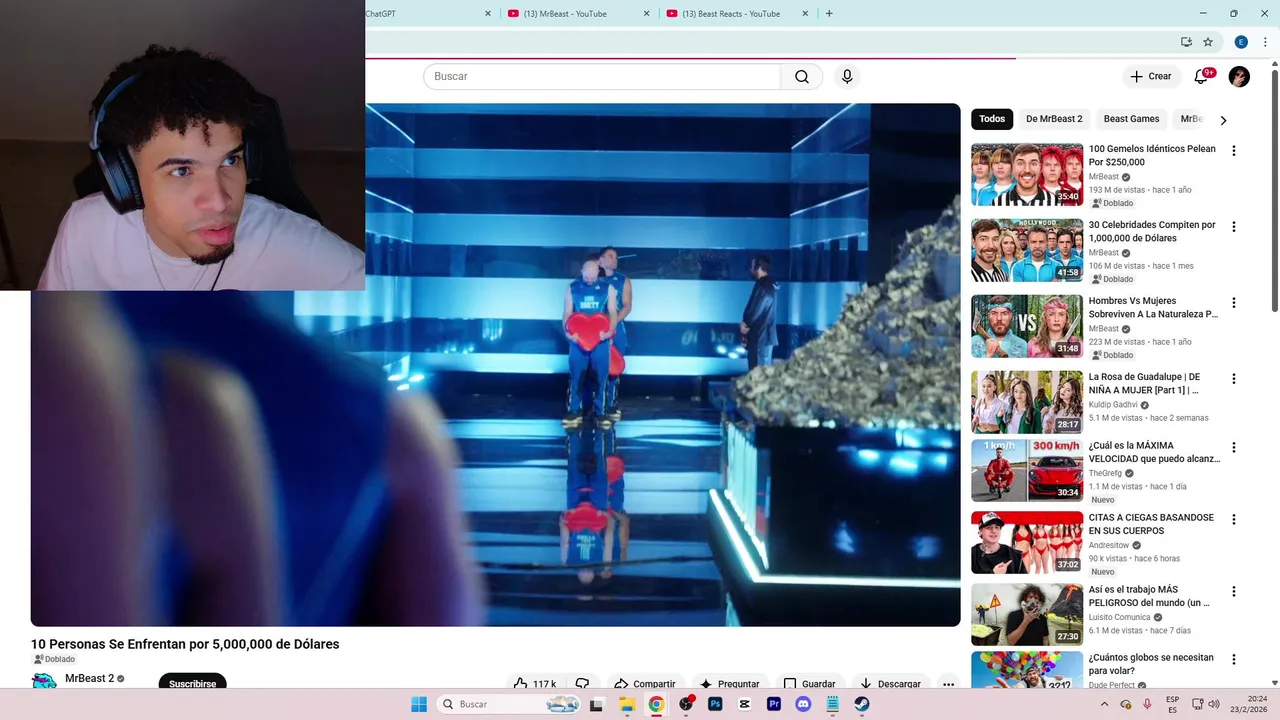The height and width of the screenshot is (720, 1280).
Task: Open the volume icon in system tray
Action: point(1213,704)
